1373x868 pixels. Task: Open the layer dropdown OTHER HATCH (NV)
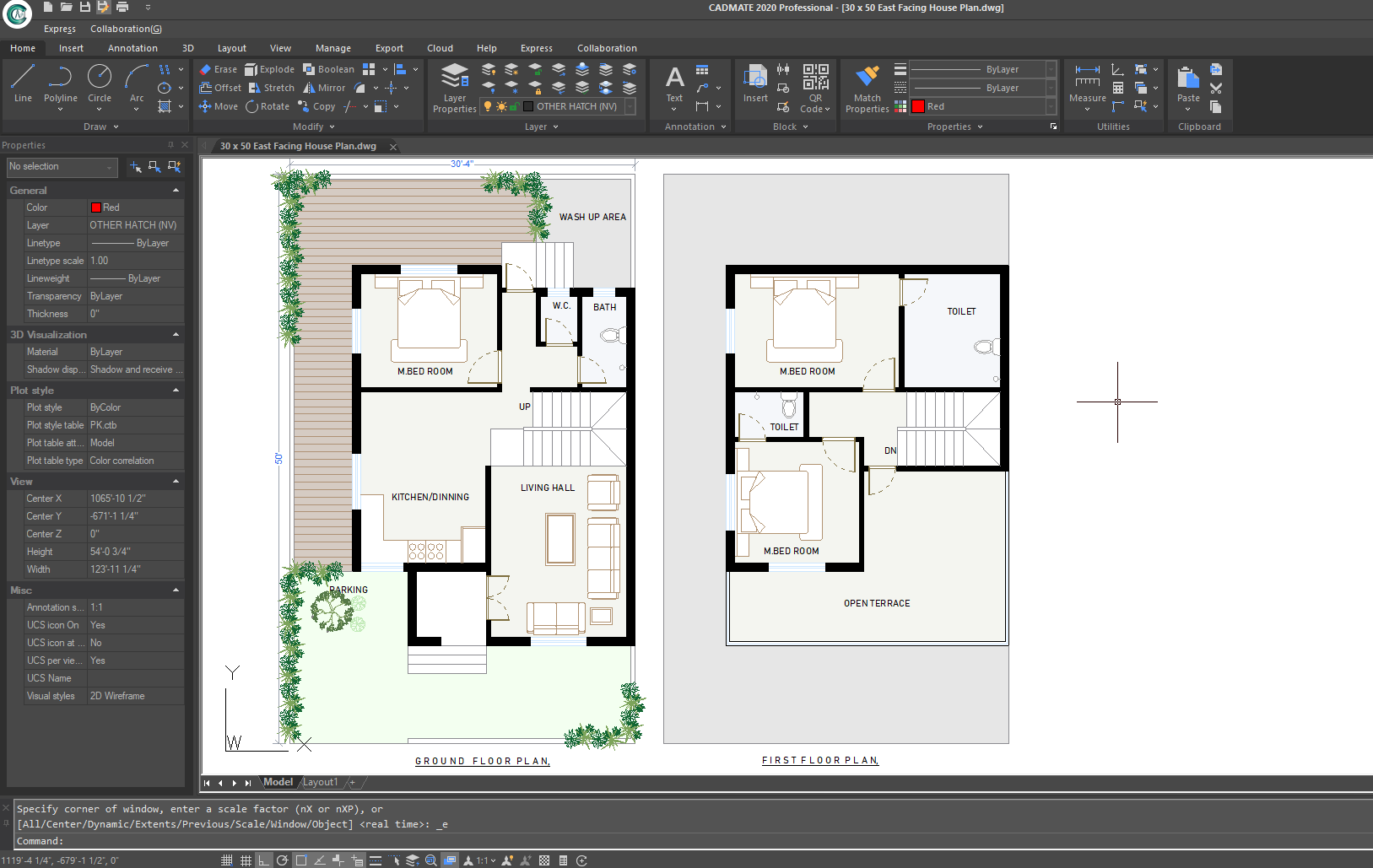558,106
